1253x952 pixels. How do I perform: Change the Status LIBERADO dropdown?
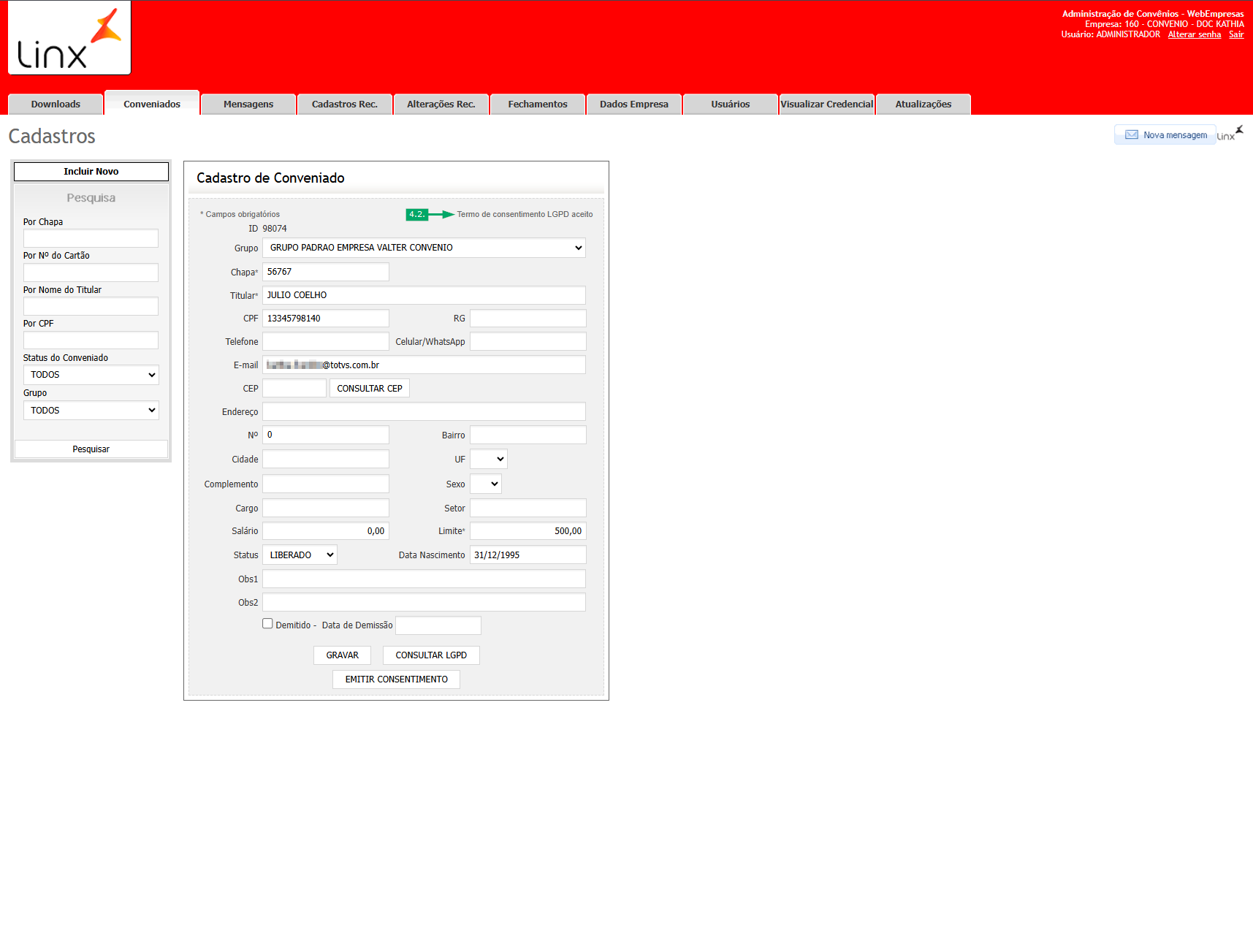(300, 555)
